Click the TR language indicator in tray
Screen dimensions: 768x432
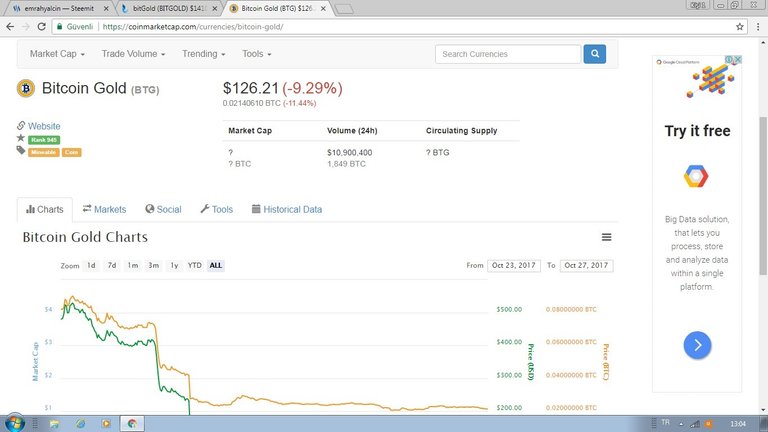pyautogui.click(x=665, y=422)
